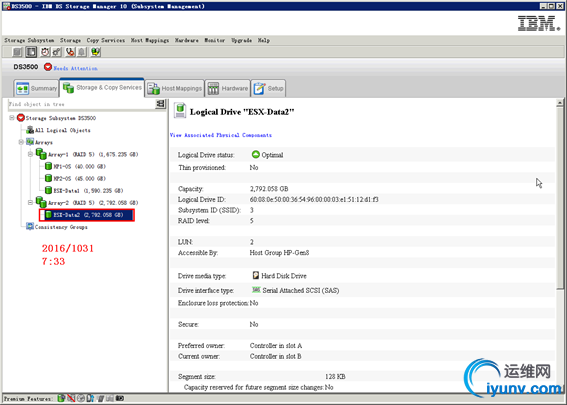Click first green premium feature icon
Viewport: 567px width, 405px height.
click(61, 398)
